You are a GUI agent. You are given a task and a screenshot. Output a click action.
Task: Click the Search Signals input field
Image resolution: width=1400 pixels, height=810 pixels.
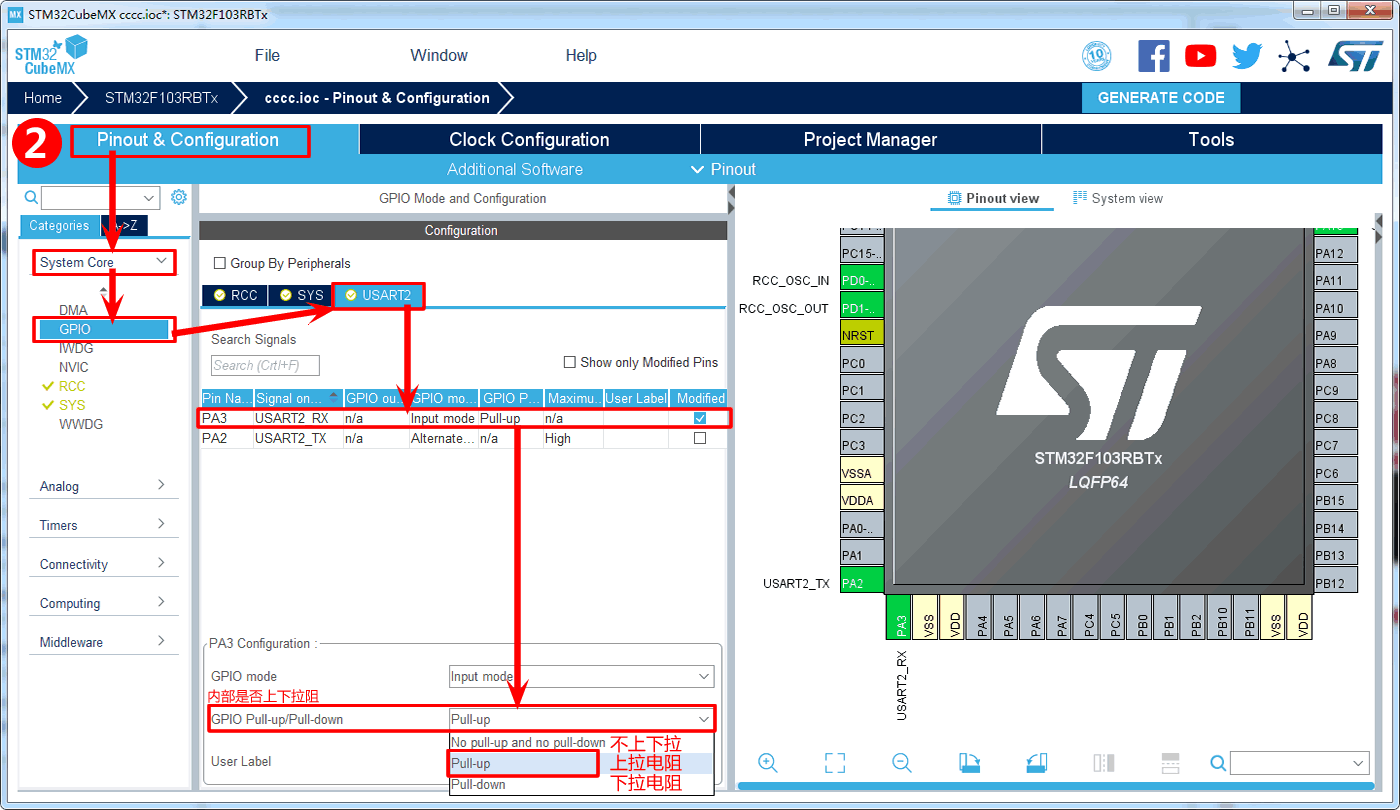click(265, 366)
